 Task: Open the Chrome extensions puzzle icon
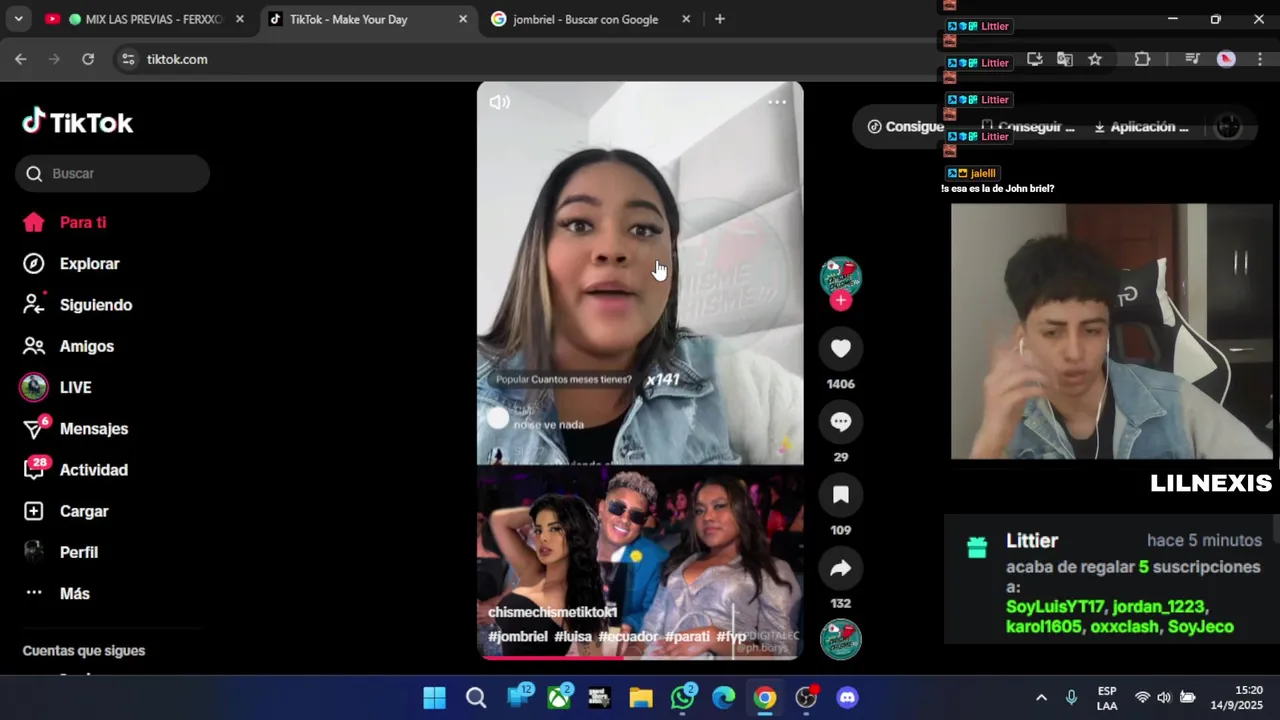click(1142, 59)
